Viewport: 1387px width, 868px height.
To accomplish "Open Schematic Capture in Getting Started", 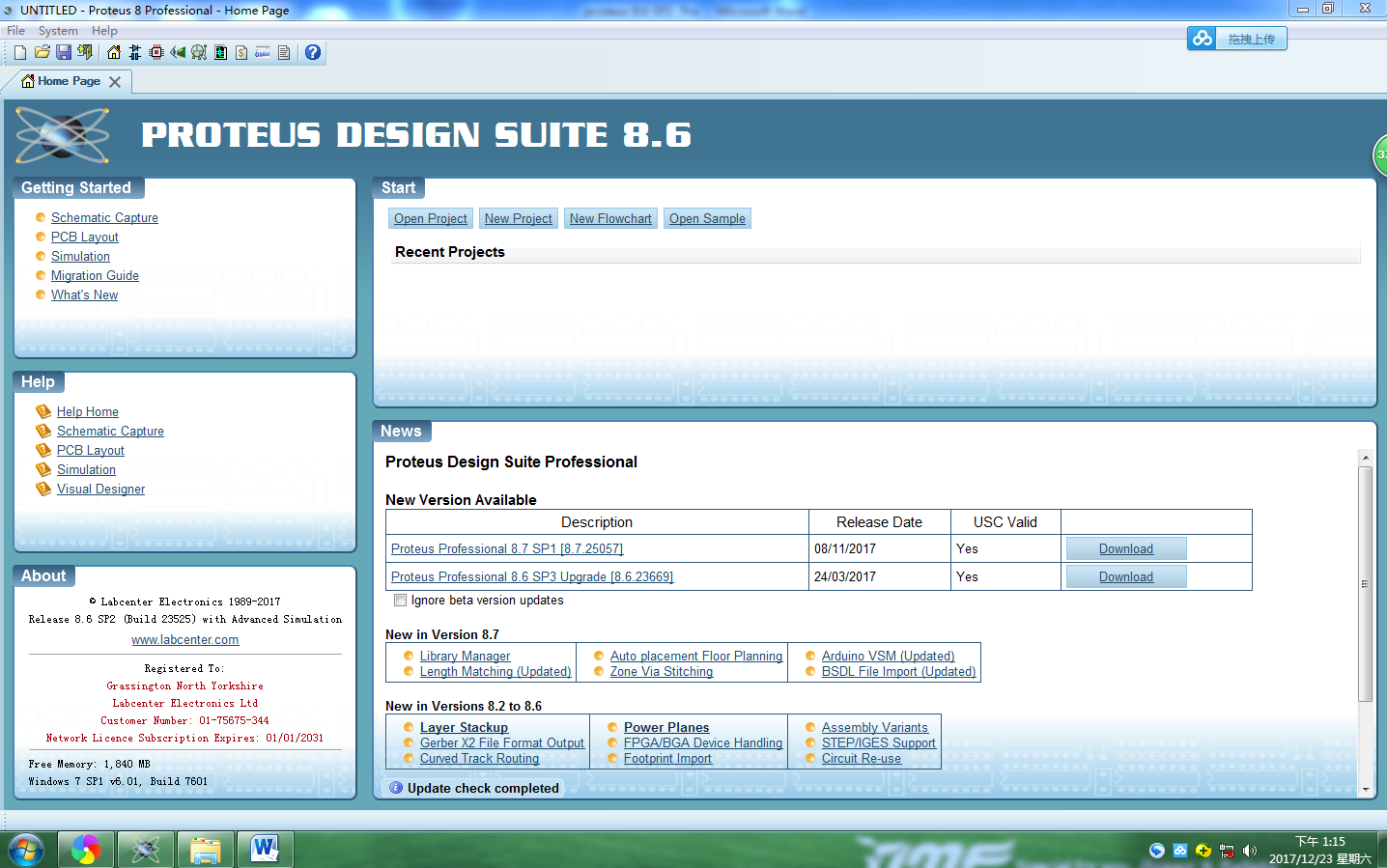I will 104,218.
